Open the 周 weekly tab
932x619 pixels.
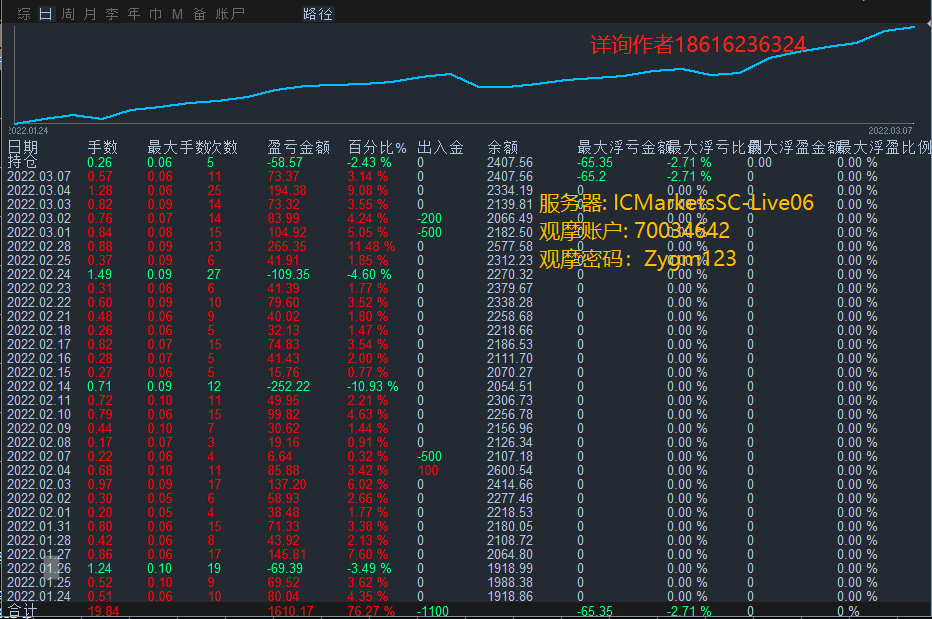67,14
